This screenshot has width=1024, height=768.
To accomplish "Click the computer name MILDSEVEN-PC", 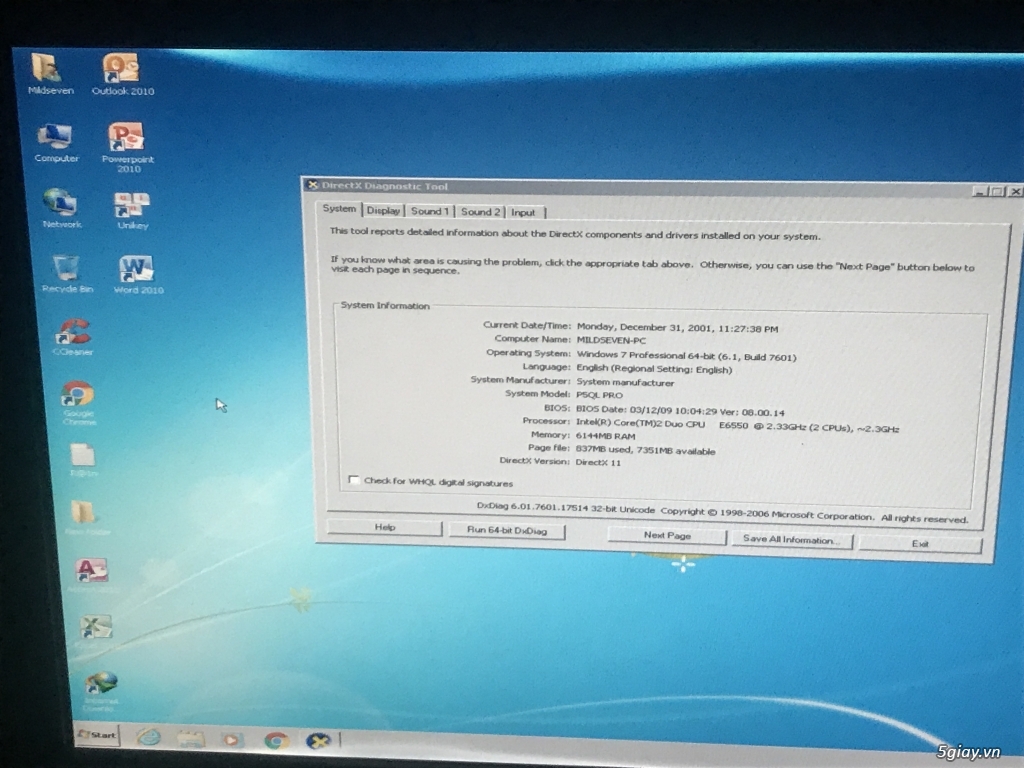I will (x=611, y=340).
